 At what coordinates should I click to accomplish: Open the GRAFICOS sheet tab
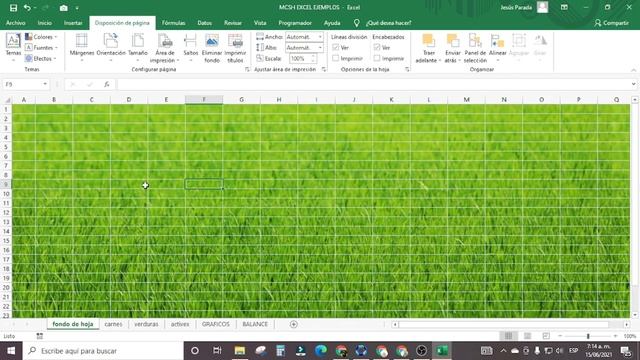216,324
